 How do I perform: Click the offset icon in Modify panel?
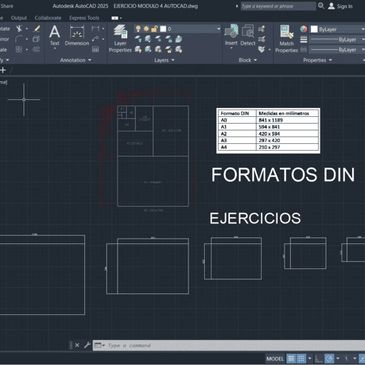37,50
